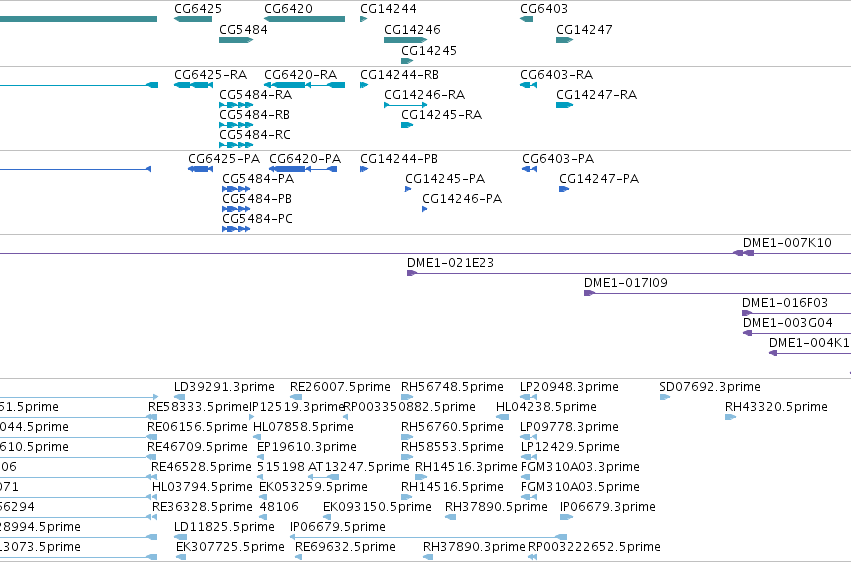Open the CG14244-PB protein label

pos(399,159)
